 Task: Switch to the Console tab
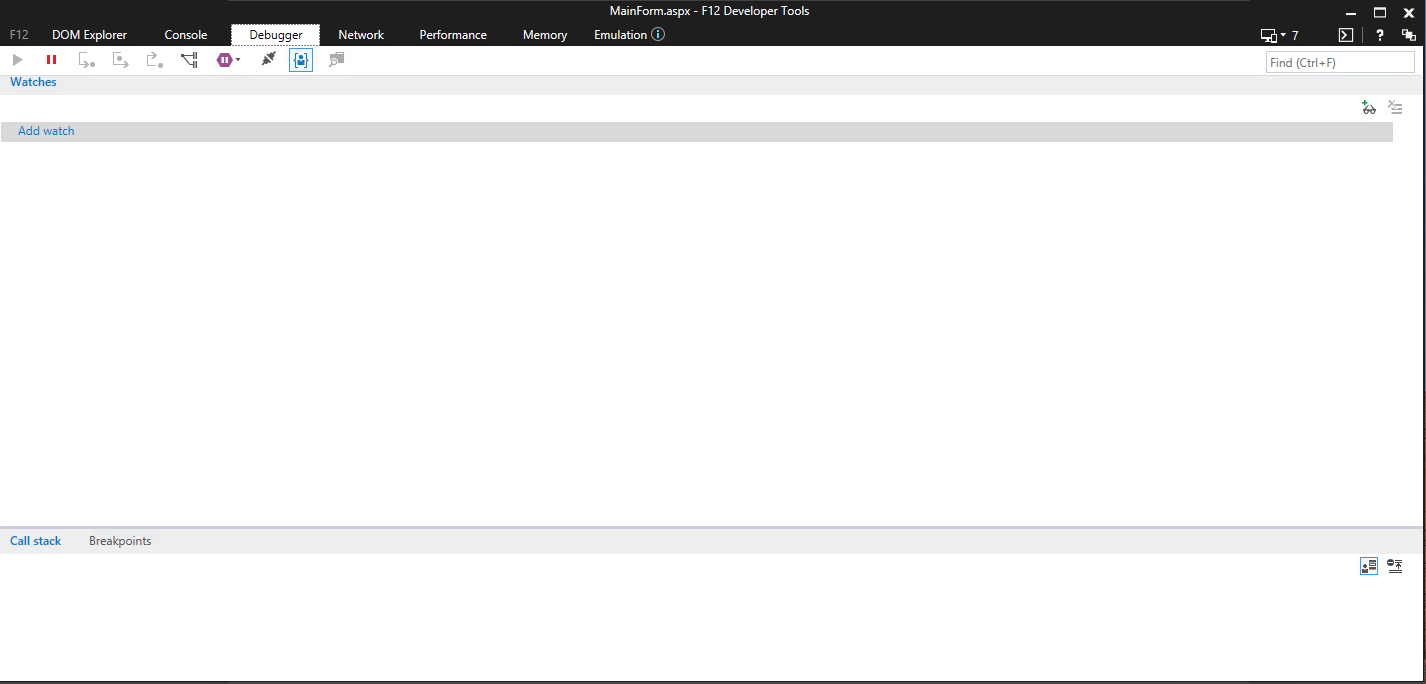point(186,35)
